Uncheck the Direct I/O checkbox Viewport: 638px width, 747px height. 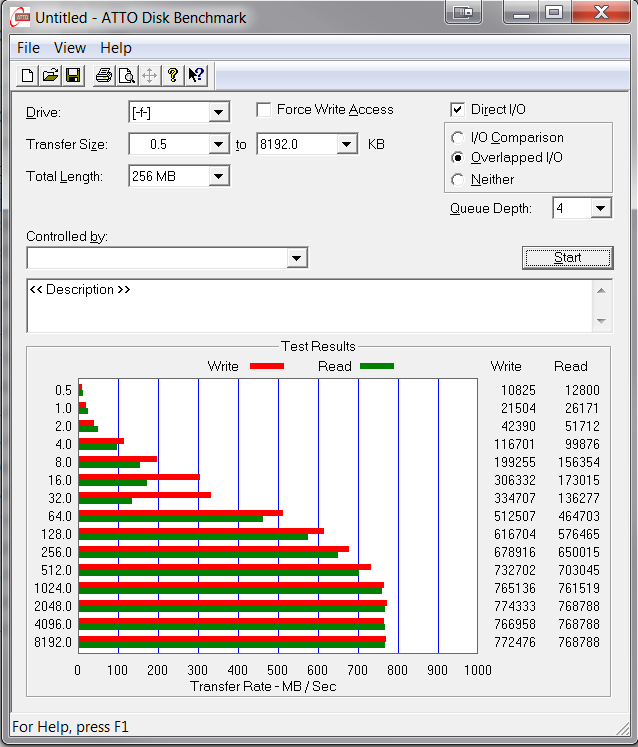click(x=458, y=110)
